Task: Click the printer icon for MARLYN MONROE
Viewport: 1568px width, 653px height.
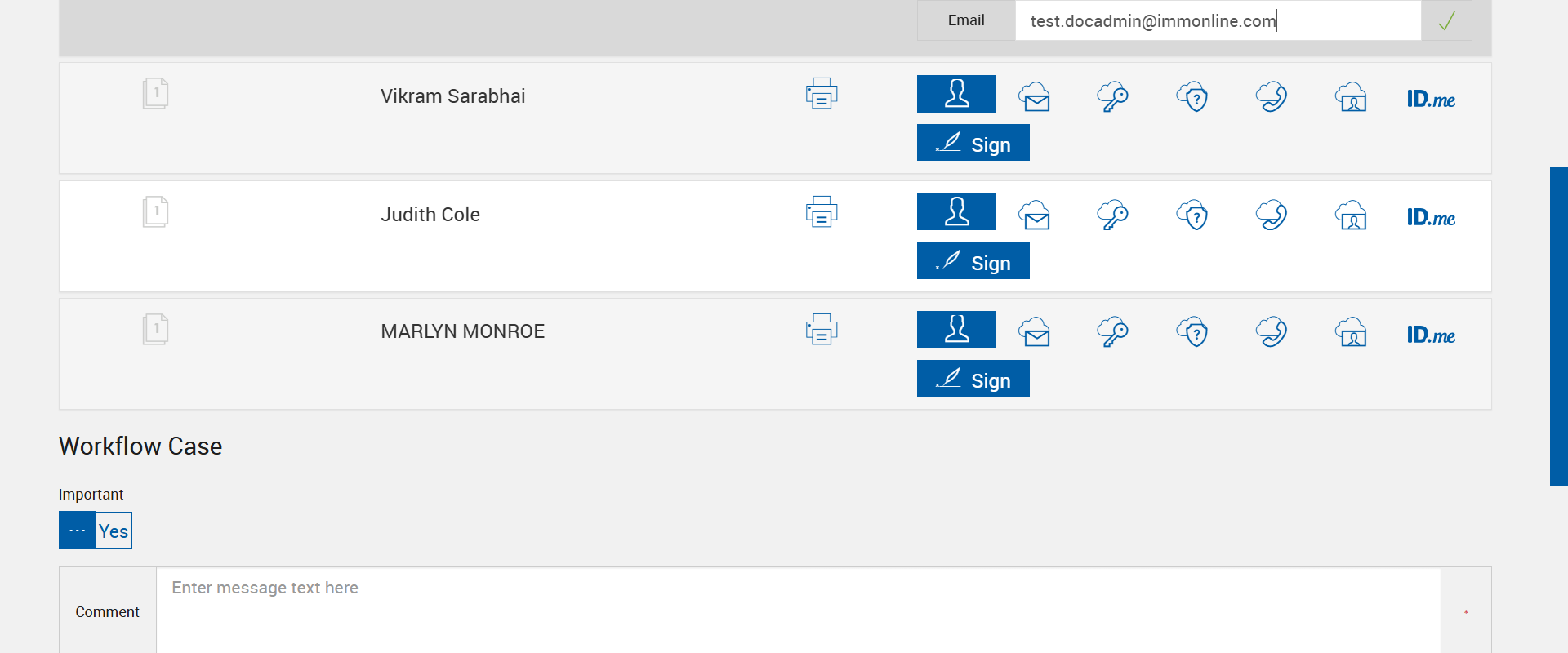Action: 822,330
